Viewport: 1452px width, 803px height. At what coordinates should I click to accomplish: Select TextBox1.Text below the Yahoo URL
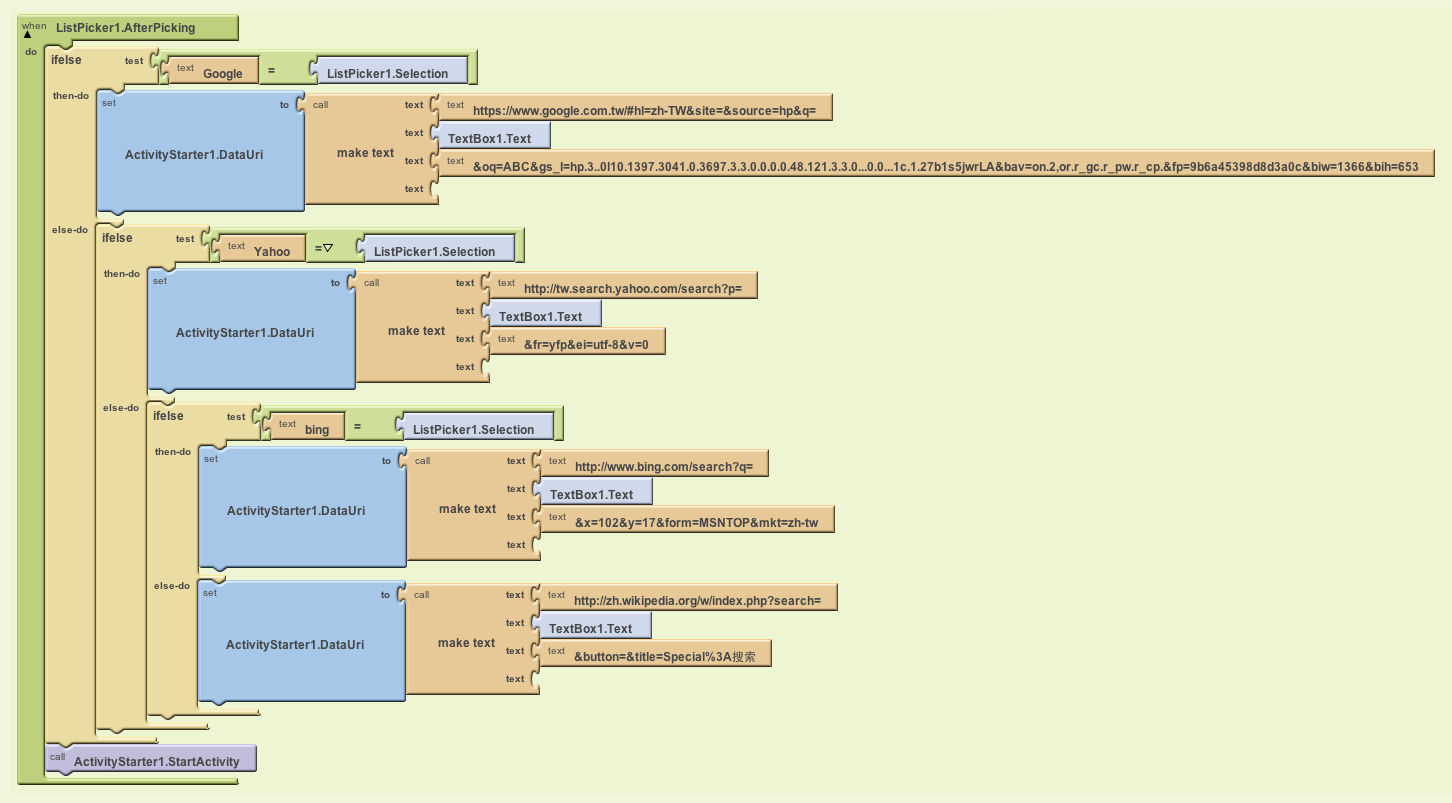[542, 313]
